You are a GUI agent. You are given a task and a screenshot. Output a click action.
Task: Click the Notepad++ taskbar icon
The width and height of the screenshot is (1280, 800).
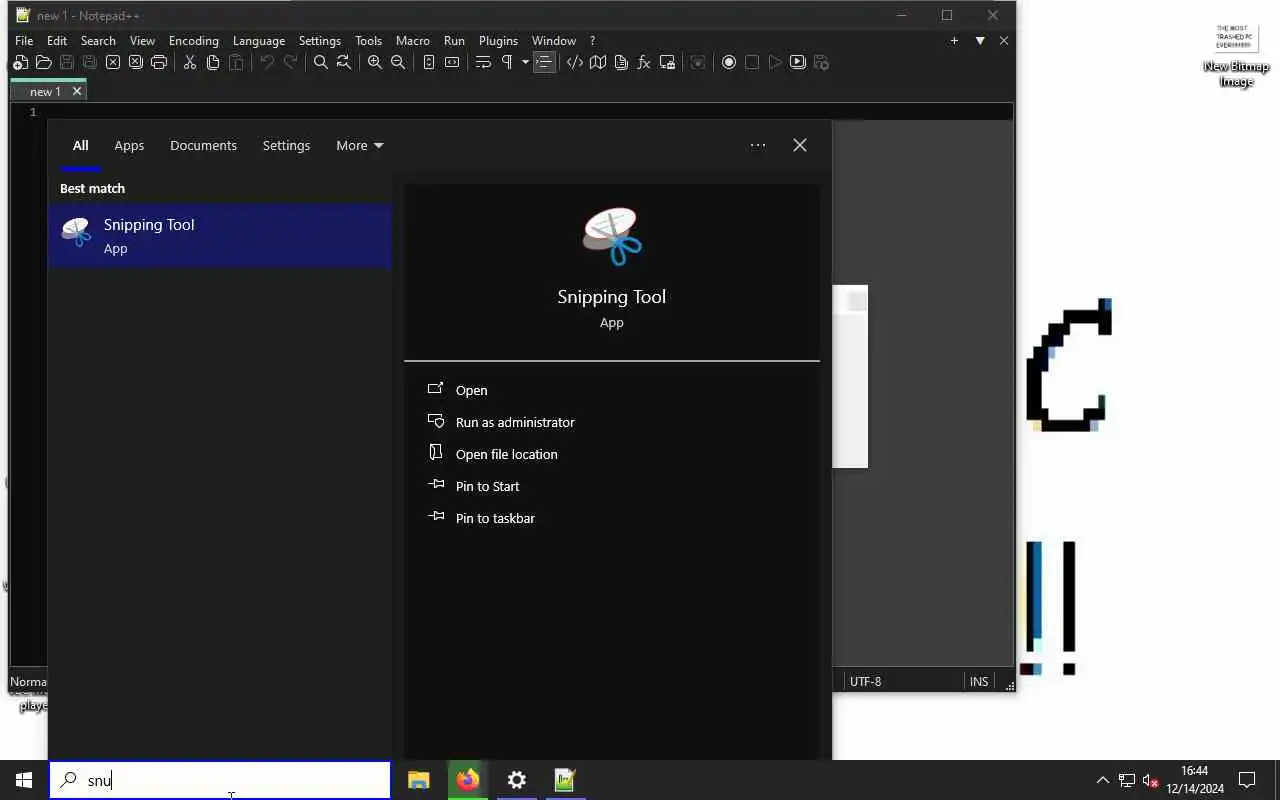[565, 780]
